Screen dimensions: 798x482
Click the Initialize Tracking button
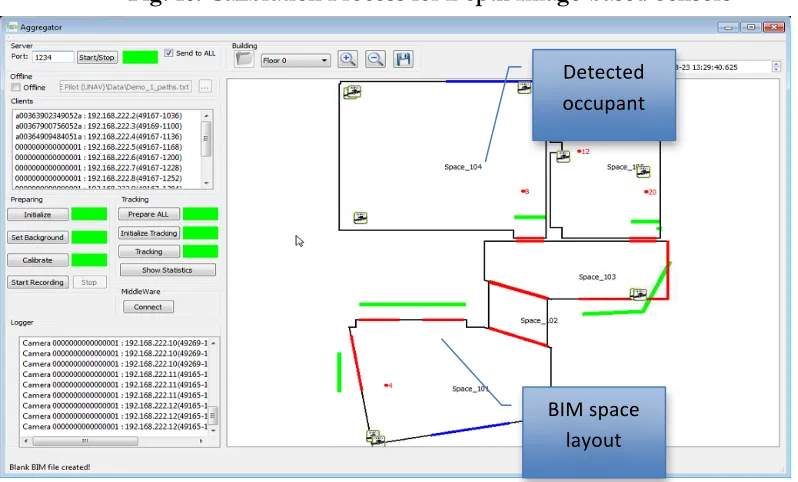point(149,233)
